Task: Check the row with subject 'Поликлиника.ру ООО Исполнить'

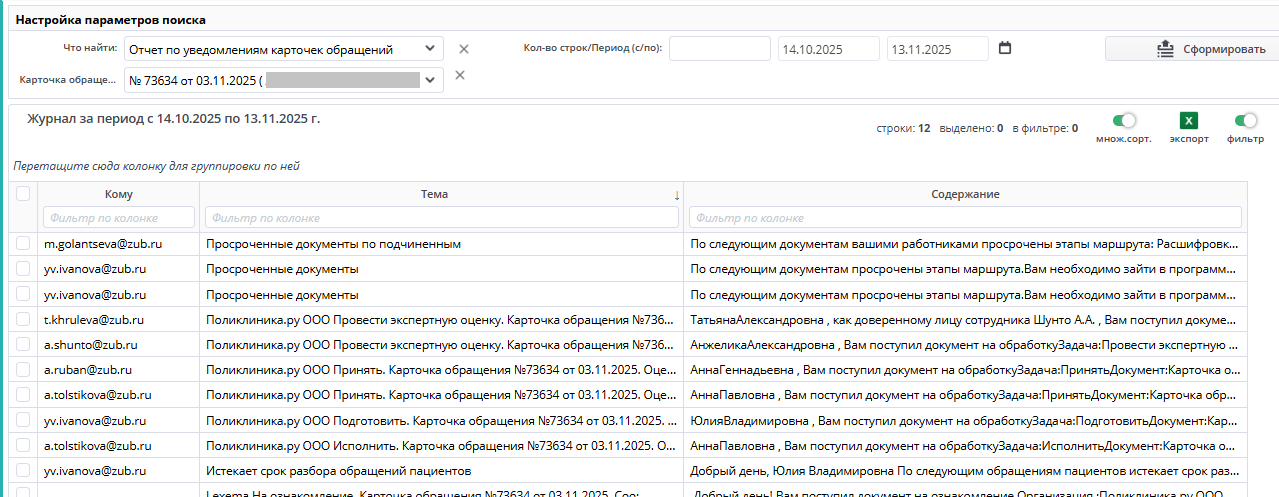Action: tap(23, 445)
